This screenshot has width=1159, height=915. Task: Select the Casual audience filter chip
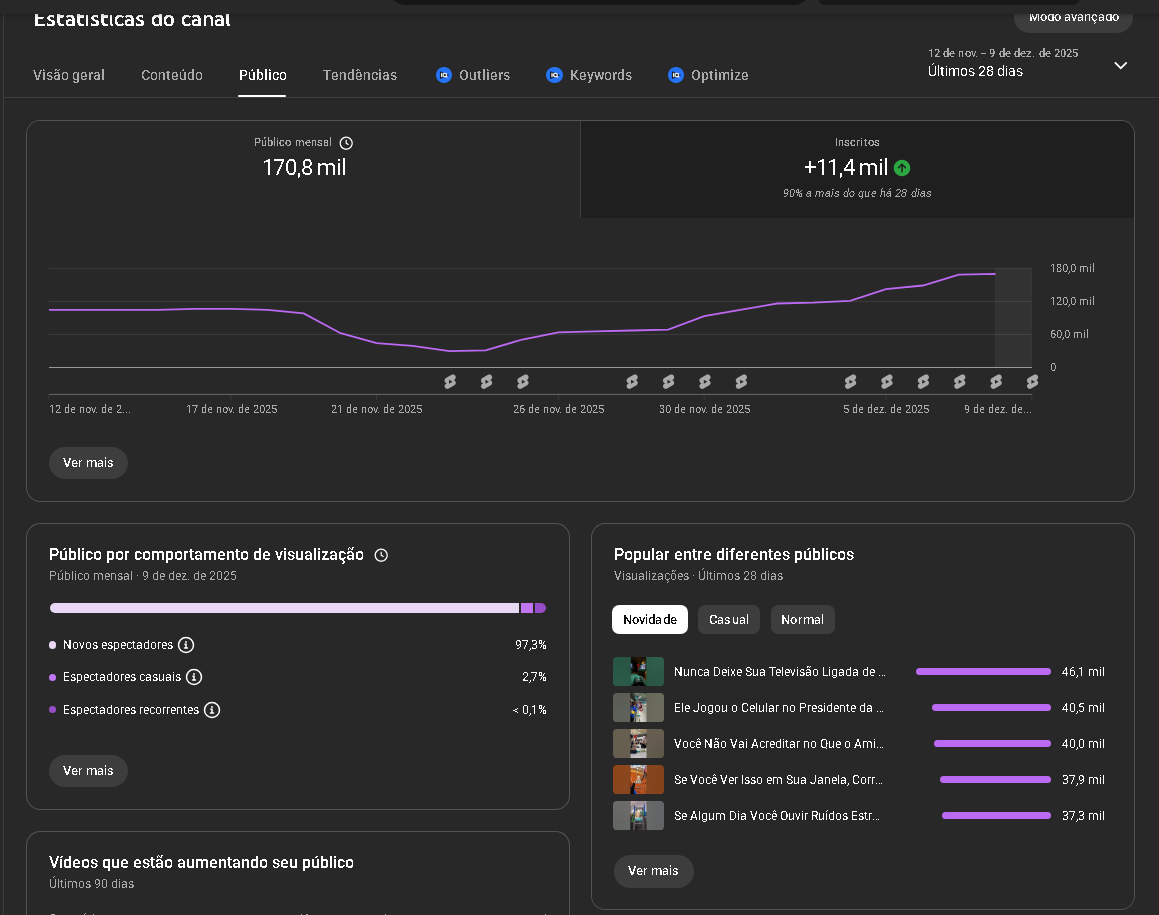point(728,620)
